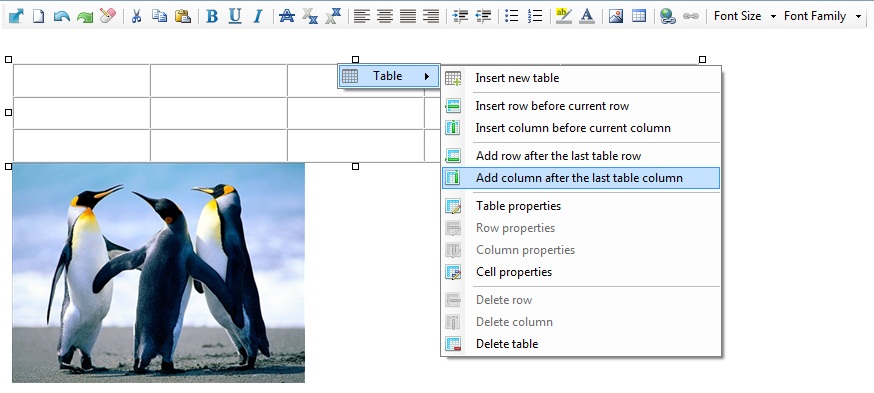Increase indent of the paragraph

[460, 16]
